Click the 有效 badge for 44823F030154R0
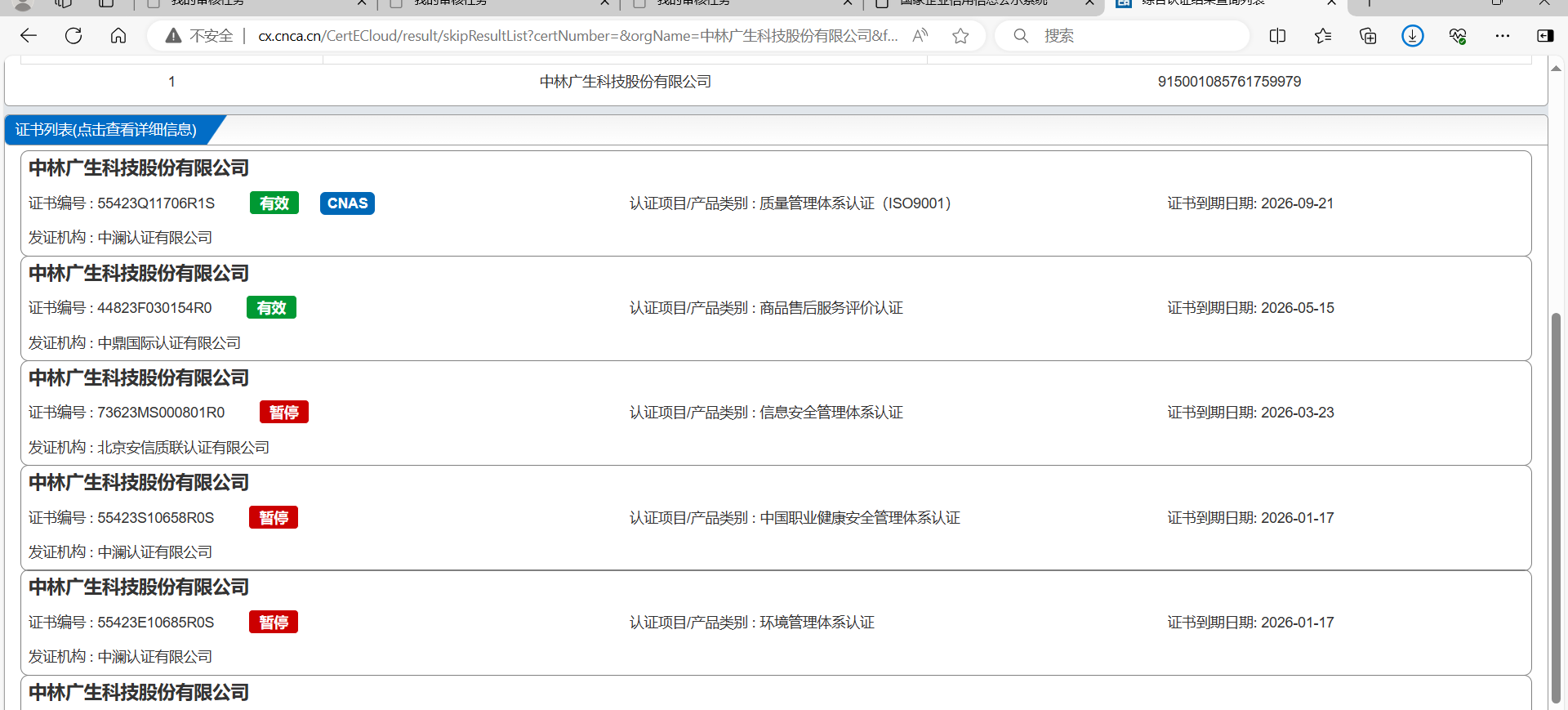Image resolution: width=1568 pixels, height=710 pixels. pos(271,308)
